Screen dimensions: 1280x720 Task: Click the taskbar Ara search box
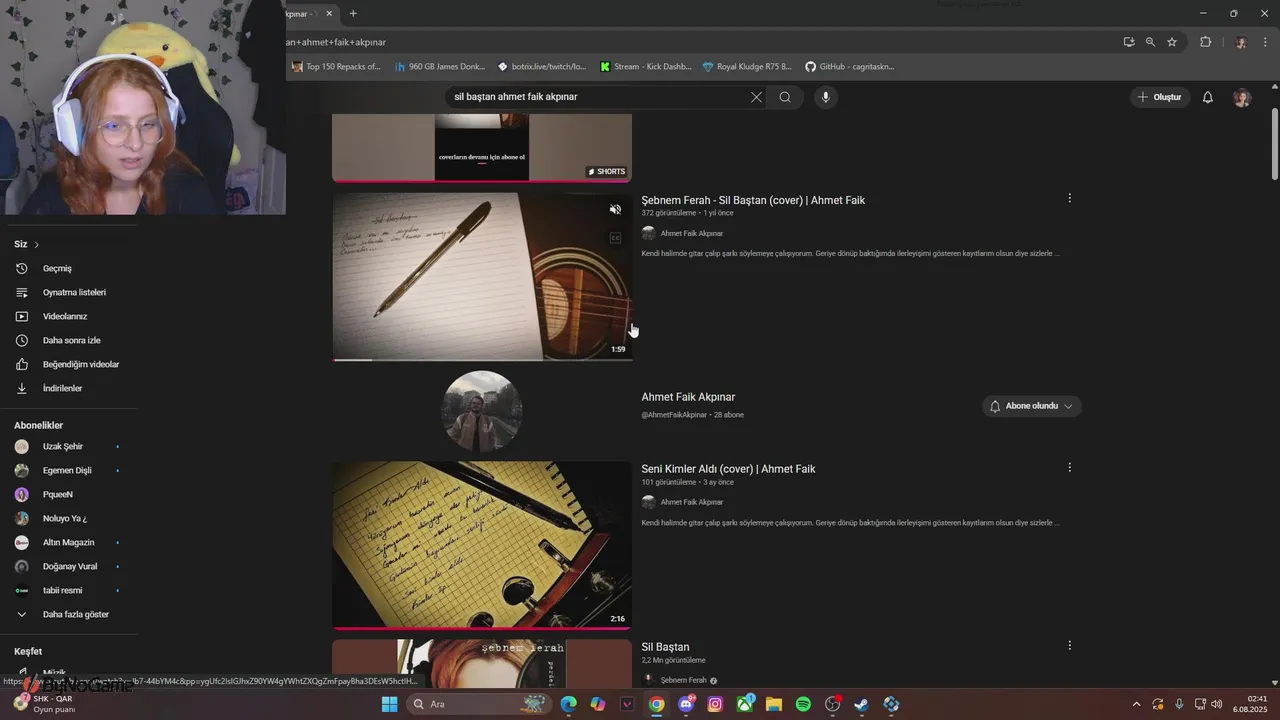point(479,704)
